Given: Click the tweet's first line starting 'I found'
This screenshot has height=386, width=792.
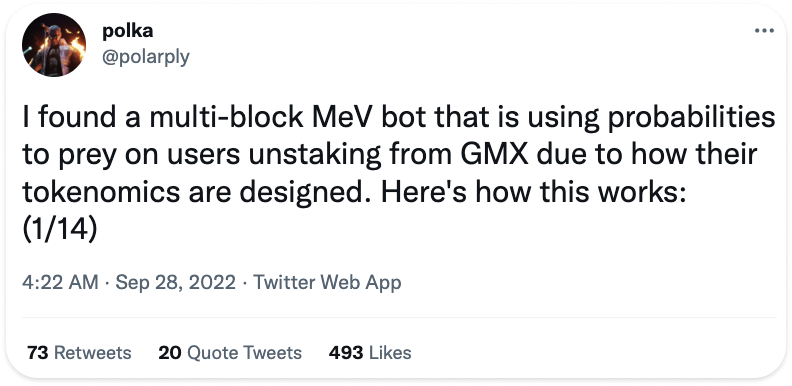Looking at the screenshot, I should 399,118.
